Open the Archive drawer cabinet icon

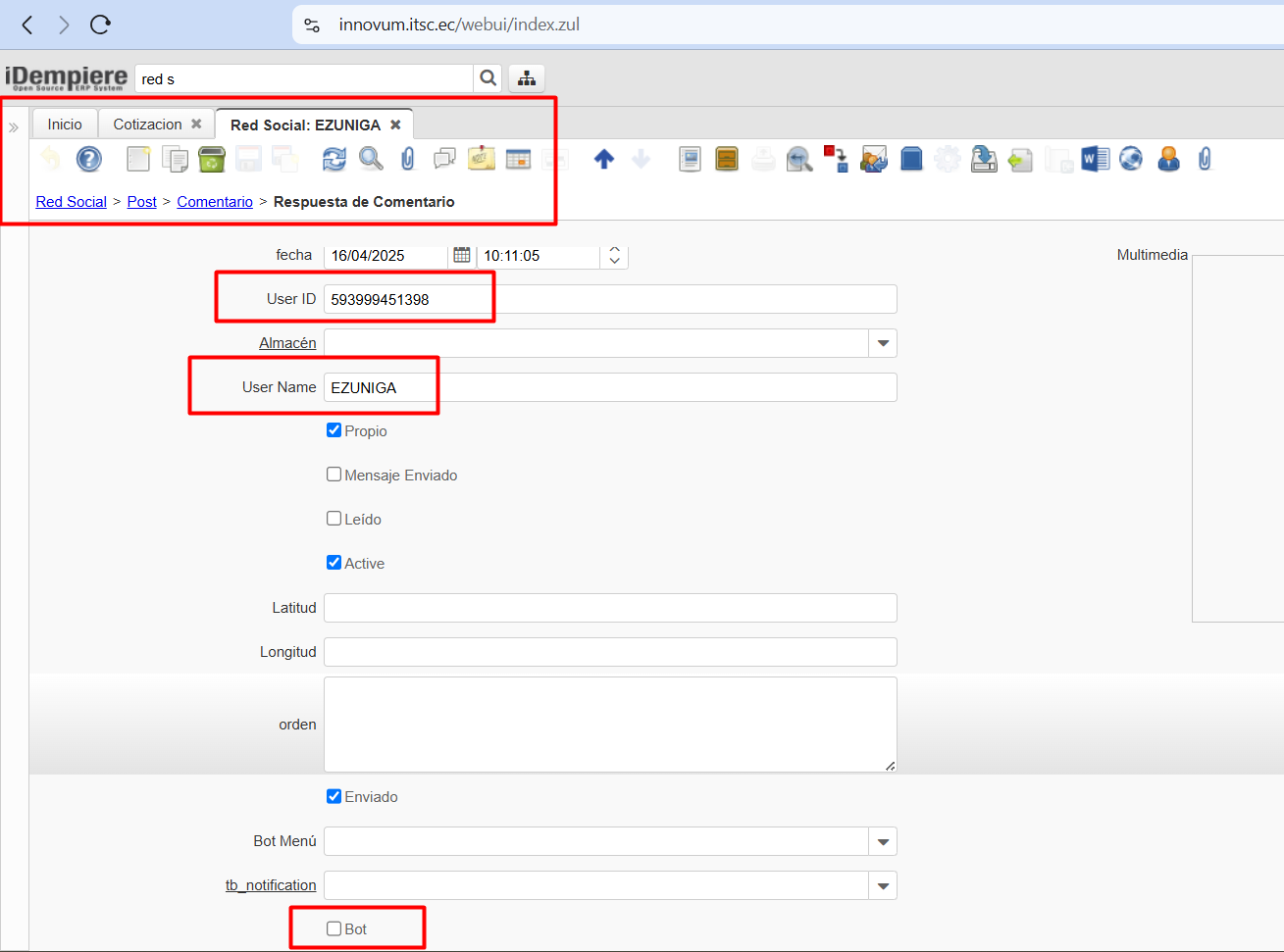click(727, 159)
